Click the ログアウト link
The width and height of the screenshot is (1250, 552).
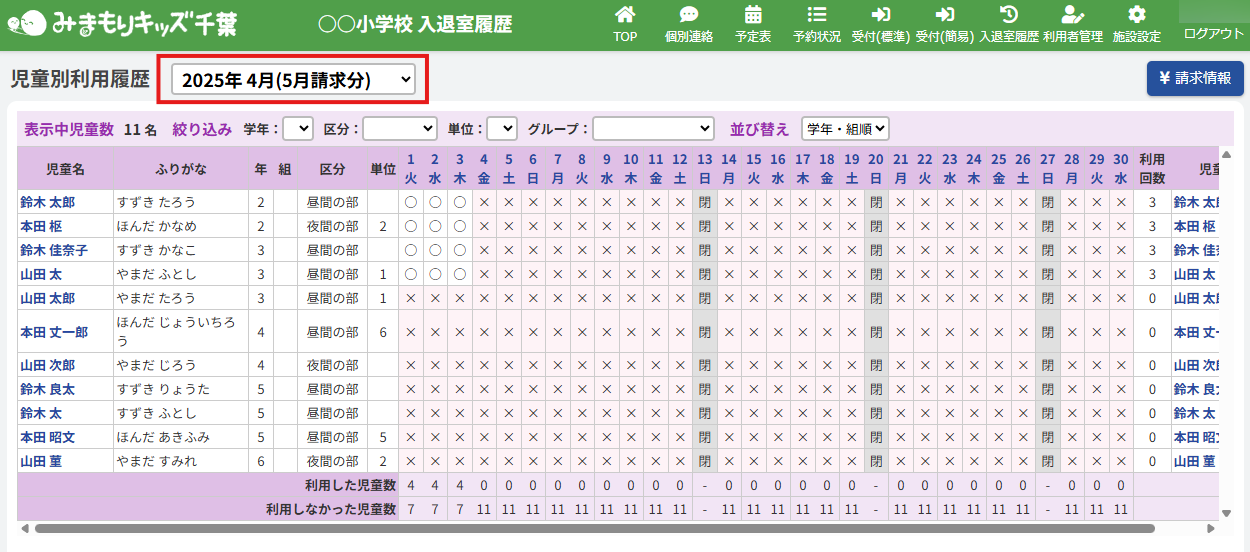1214,34
